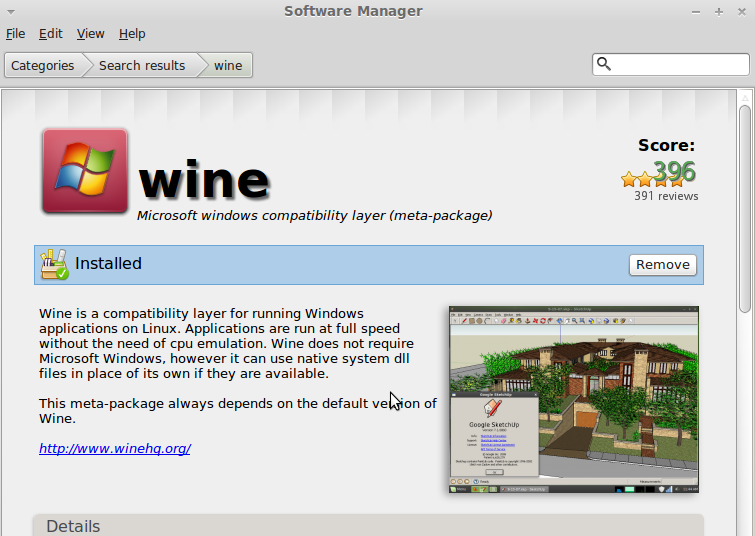
Task: Click the Installed status label
Action: 108,263
